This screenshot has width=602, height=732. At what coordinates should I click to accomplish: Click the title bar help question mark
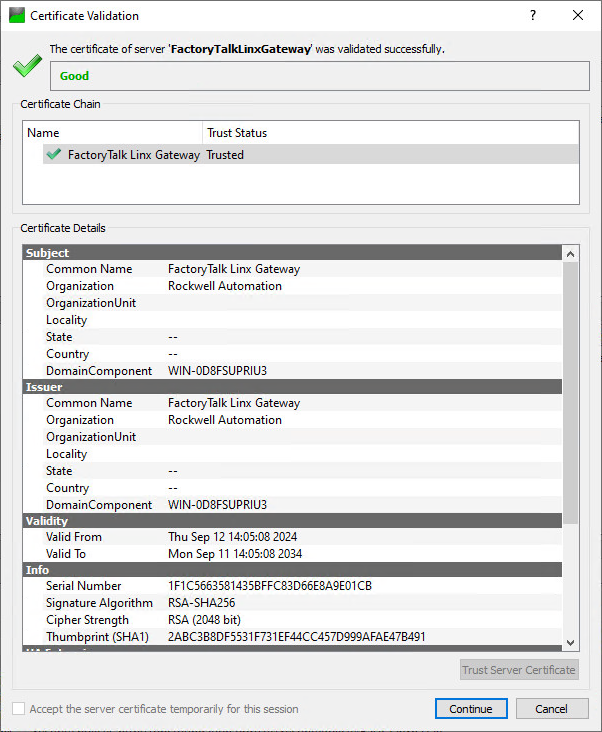coord(532,16)
